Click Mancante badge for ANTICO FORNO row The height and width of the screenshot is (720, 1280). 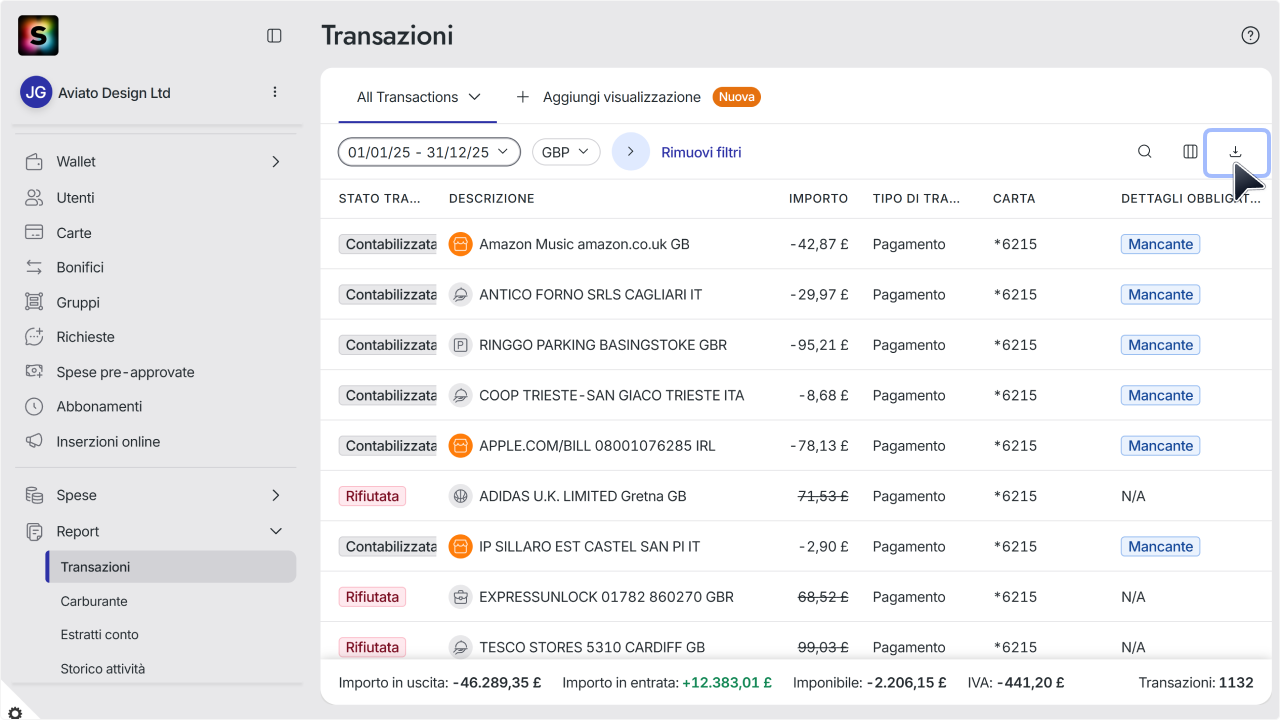click(1160, 294)
